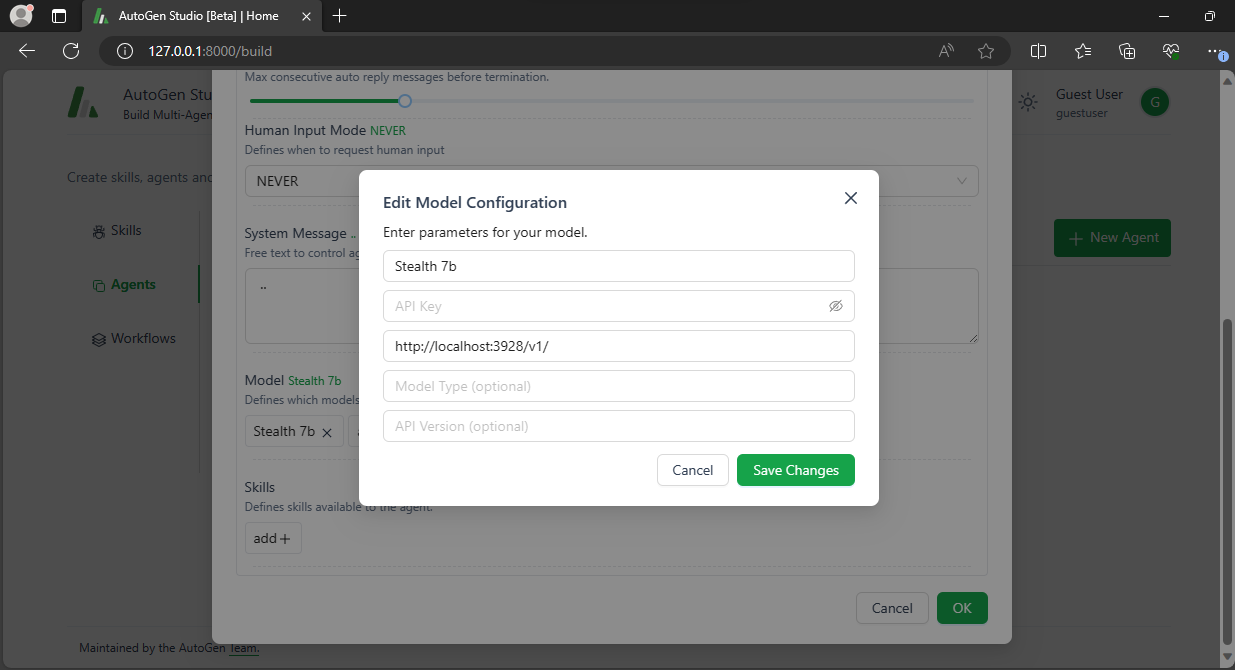This screenshot has height=670, width=1235.
Task: Add this page to favorites with star icon
Action: tap(986, 51)
